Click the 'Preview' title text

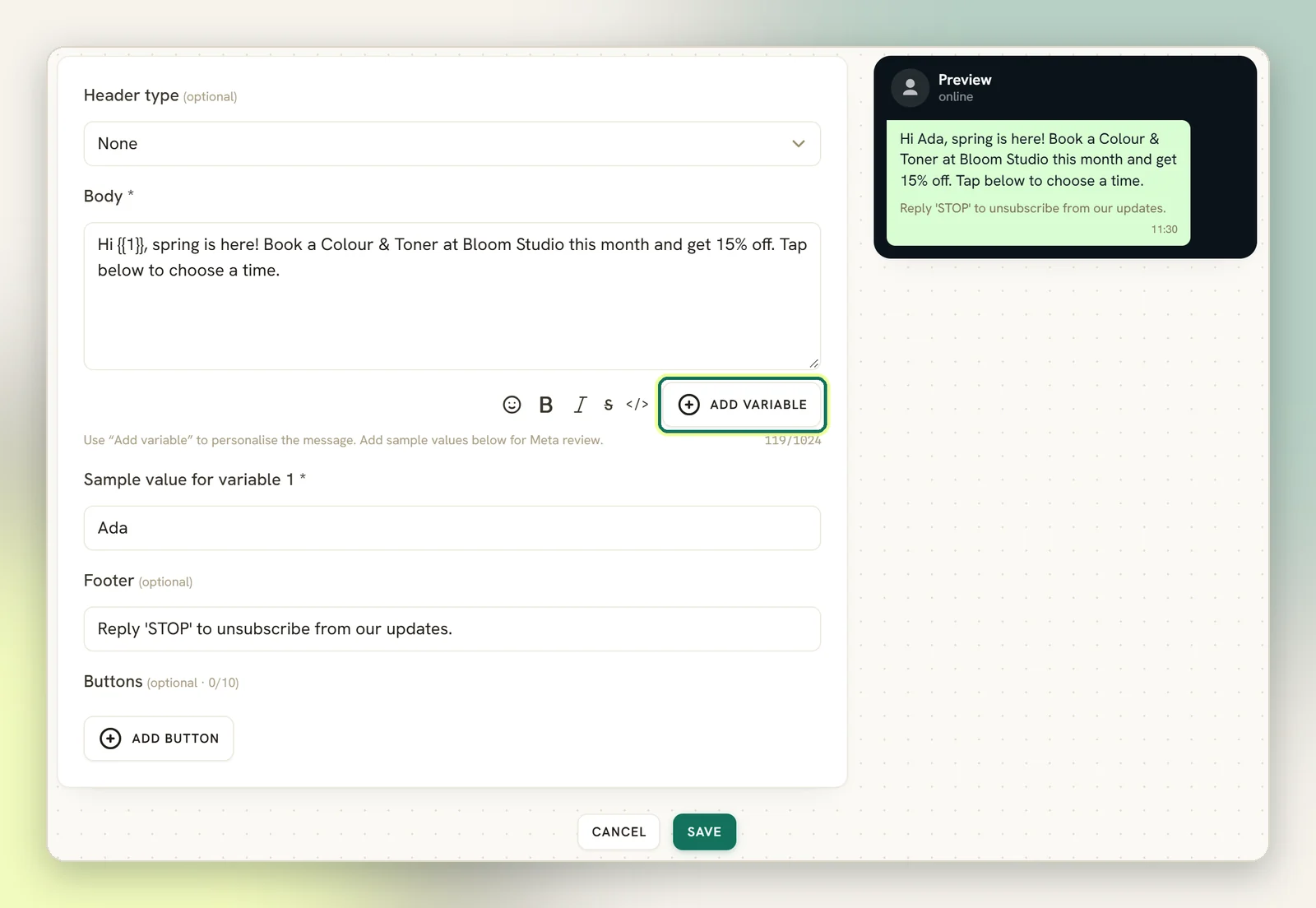point(965,80)
